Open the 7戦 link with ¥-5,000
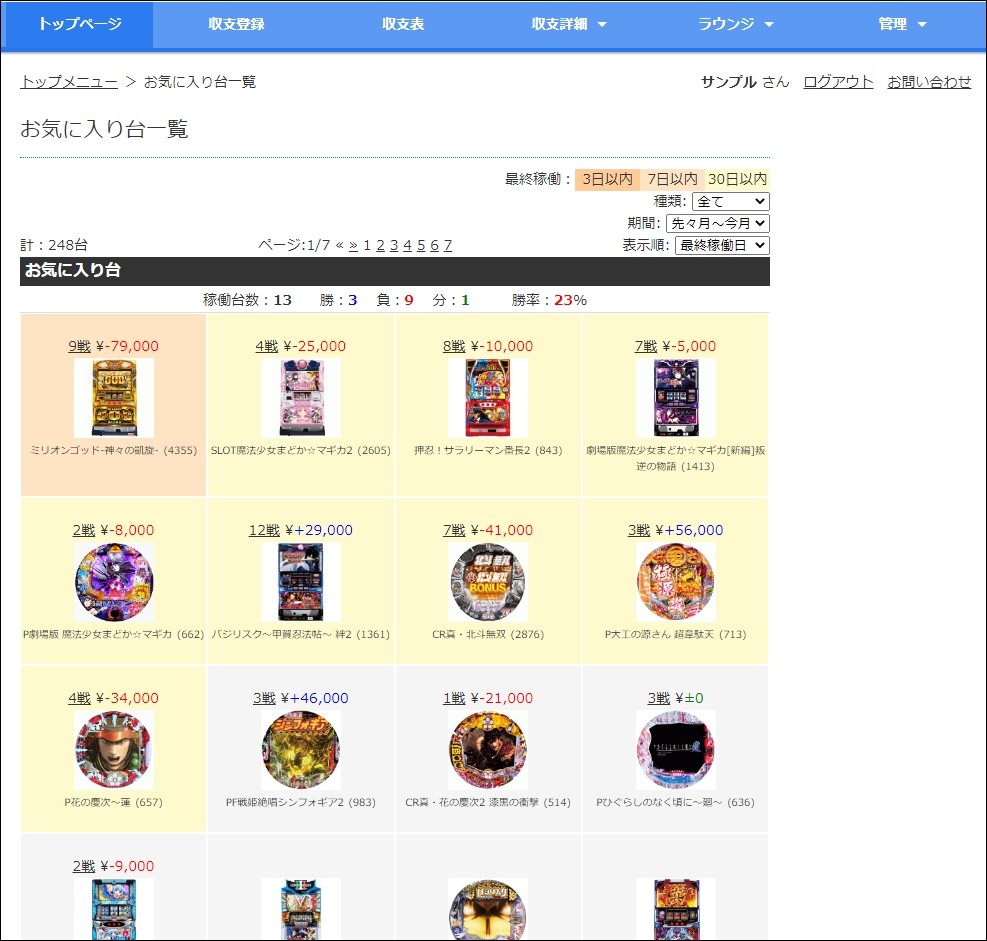The height and width of the screenshot is (941, 987). (x=646, y=346)
